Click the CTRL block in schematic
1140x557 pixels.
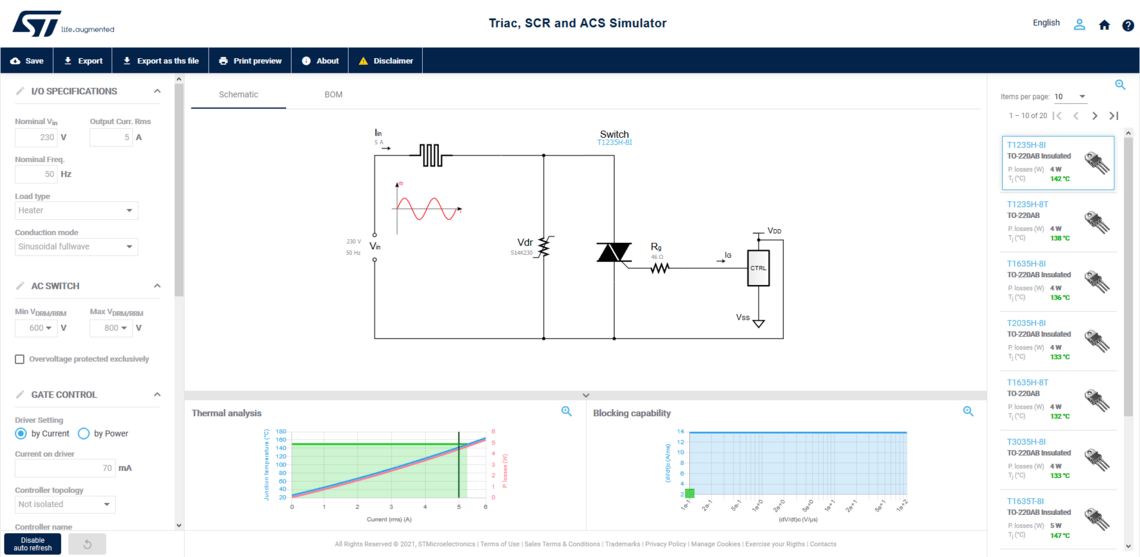(758, 268)
